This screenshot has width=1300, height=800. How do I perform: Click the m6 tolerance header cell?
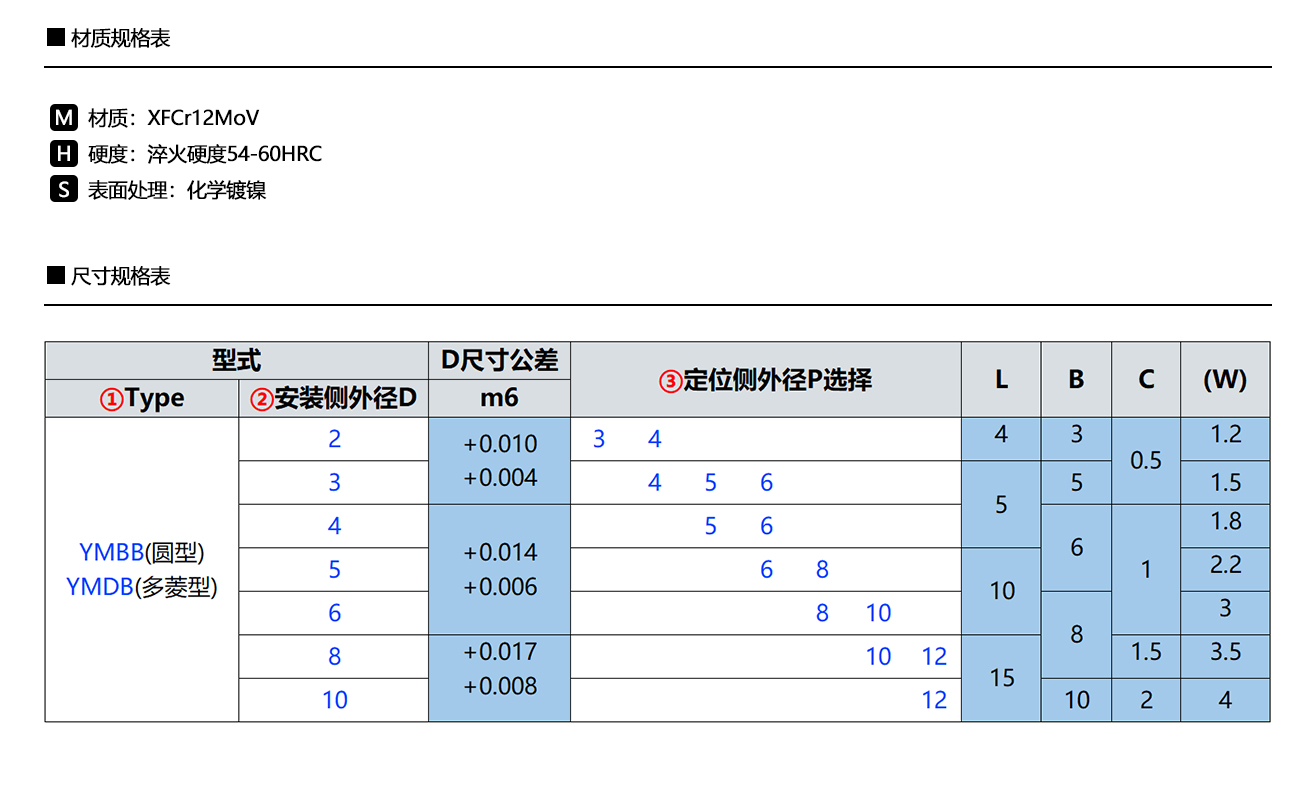tap(499, 398)
